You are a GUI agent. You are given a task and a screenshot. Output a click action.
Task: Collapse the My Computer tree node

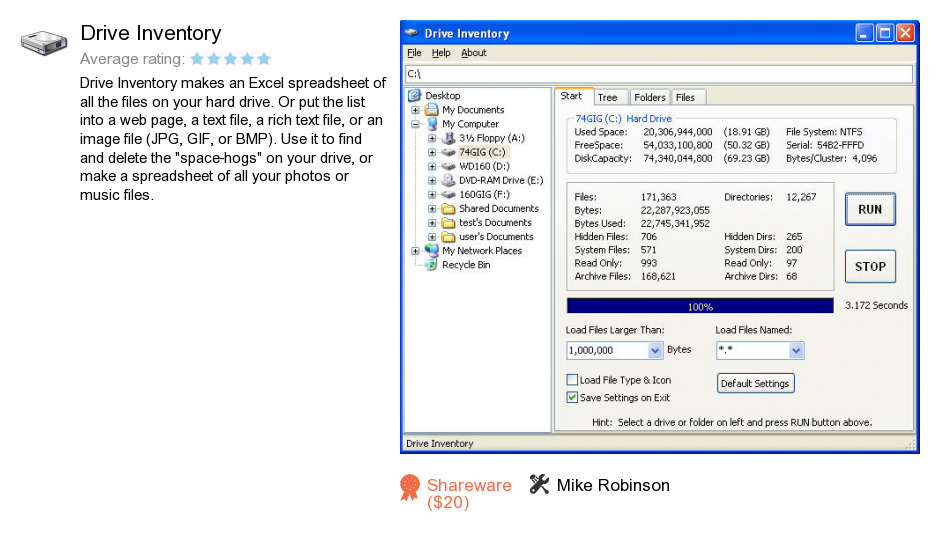415,124
